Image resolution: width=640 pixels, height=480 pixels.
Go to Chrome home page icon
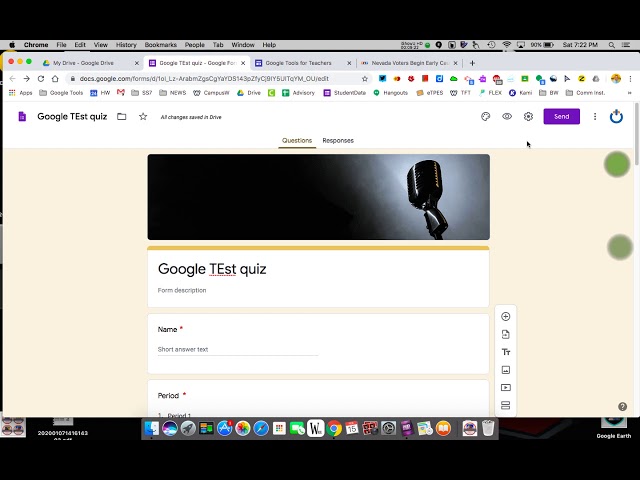pos(55,79)
